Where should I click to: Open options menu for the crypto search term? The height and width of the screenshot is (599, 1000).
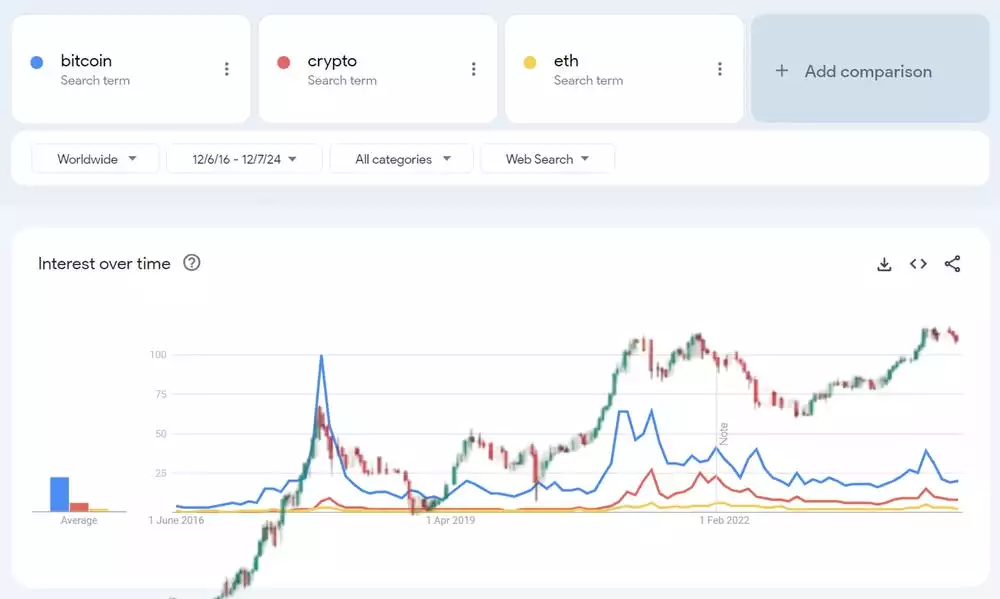474,69
